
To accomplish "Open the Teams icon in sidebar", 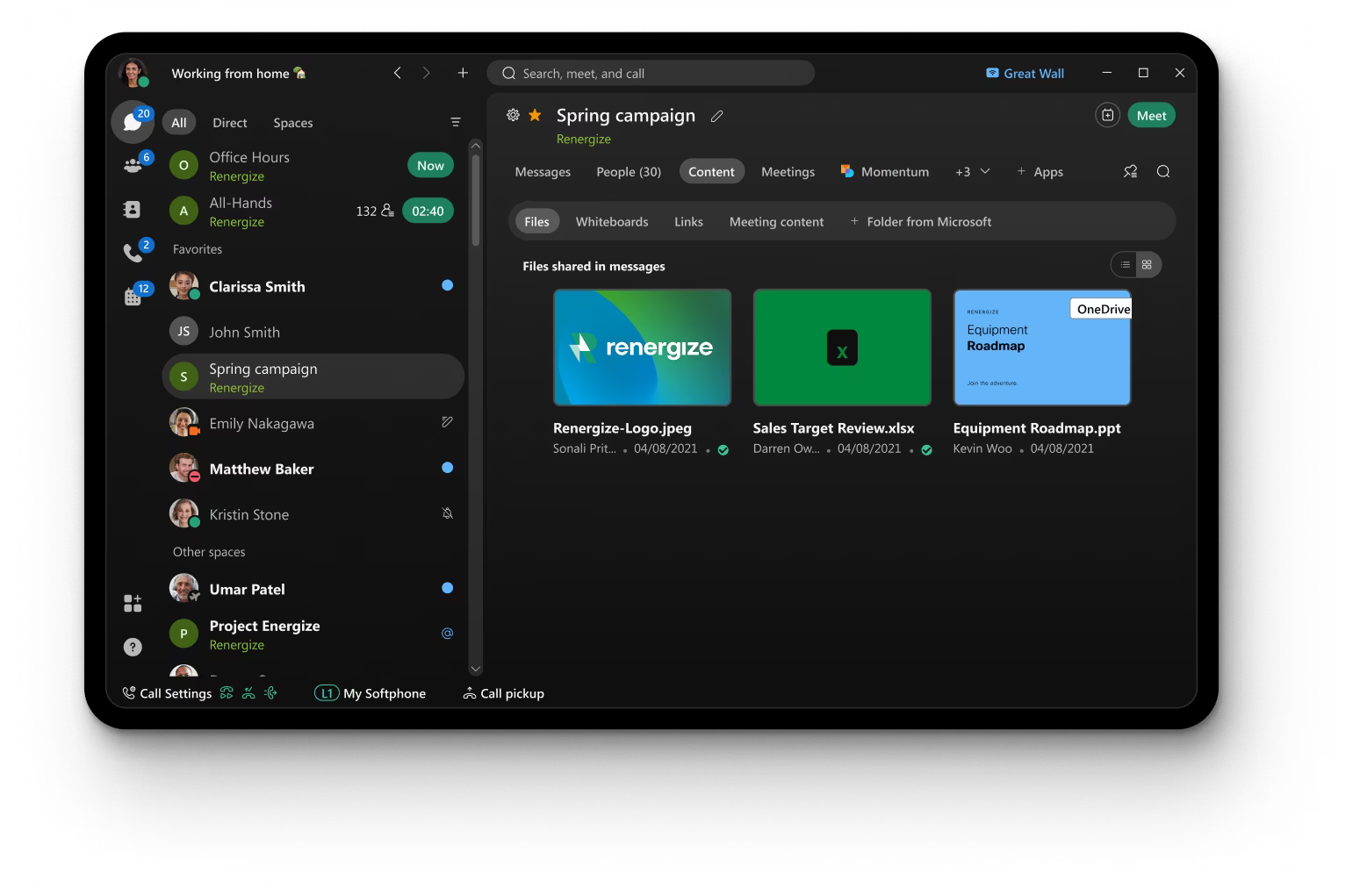I will tap(133, 164).
